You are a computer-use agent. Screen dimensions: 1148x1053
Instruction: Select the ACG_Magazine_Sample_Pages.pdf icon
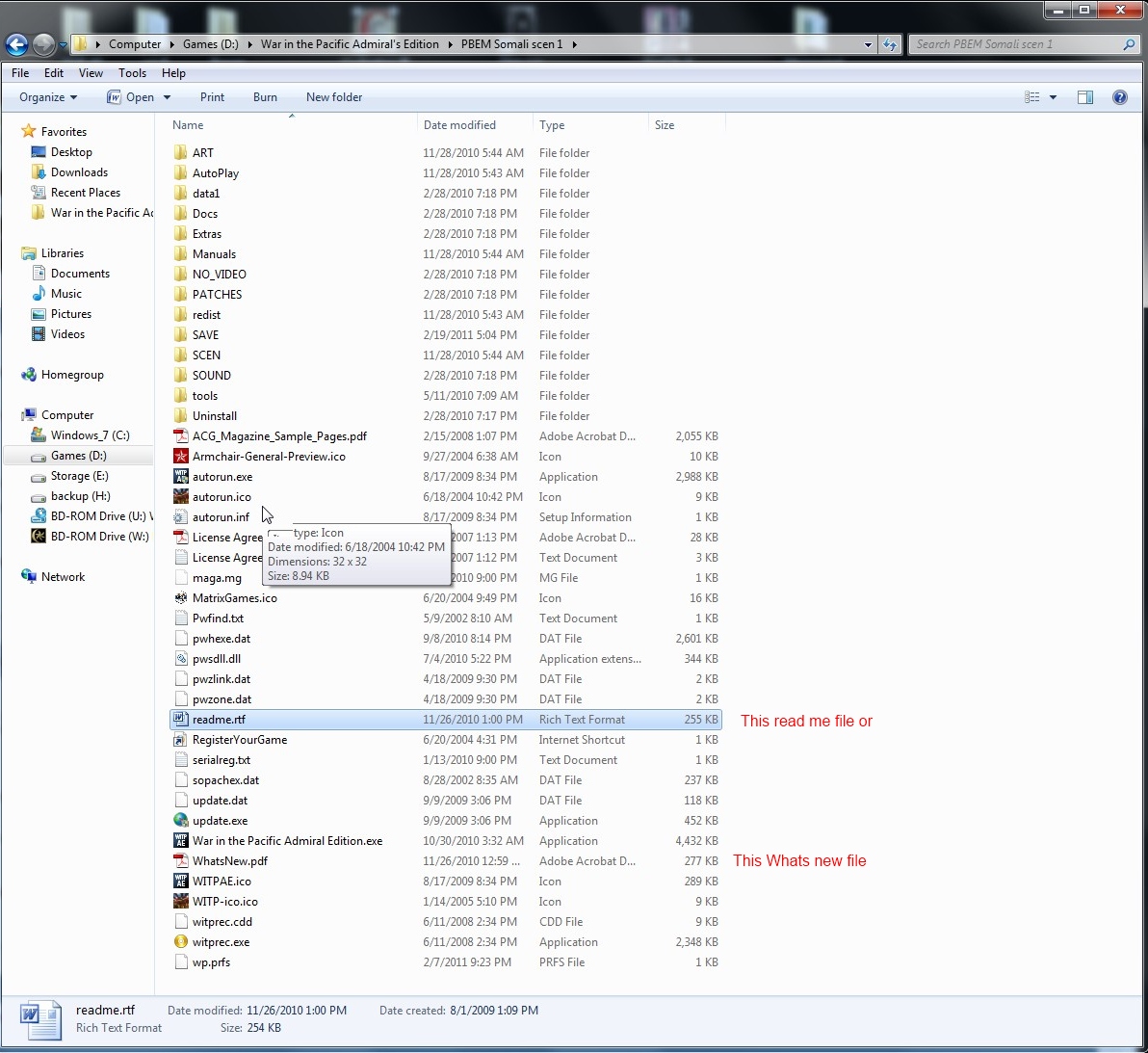[181, 435]
